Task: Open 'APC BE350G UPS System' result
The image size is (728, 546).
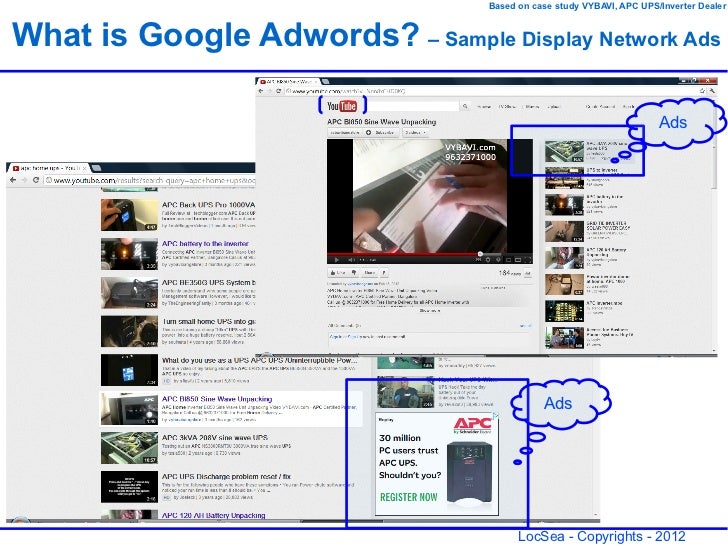Action: tap(208, 282)
